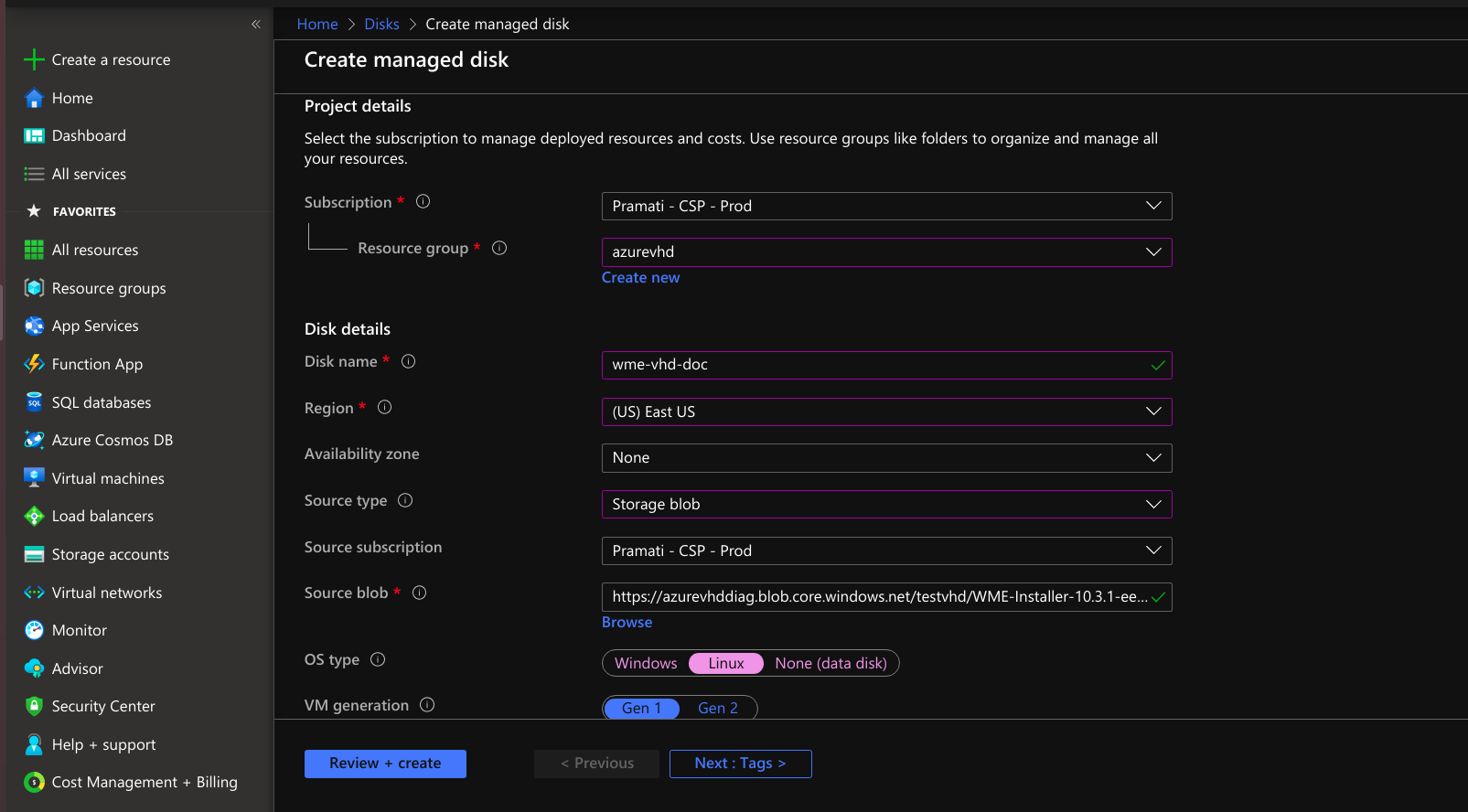Navigate to Disks in the breadcrumb
This screenshot has width=1468, height=812.
(x=381, y=24)
